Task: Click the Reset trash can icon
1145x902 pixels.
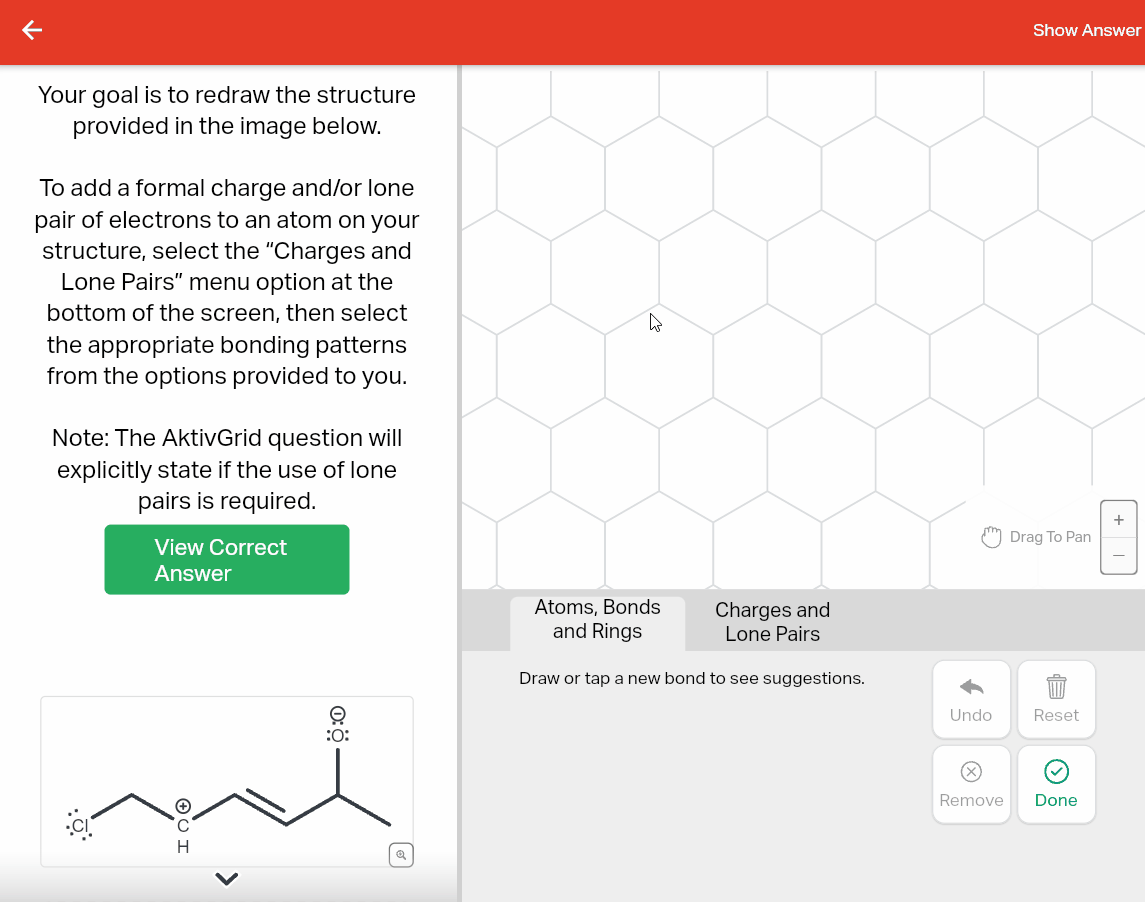Action: click(x=1056, y=687)
